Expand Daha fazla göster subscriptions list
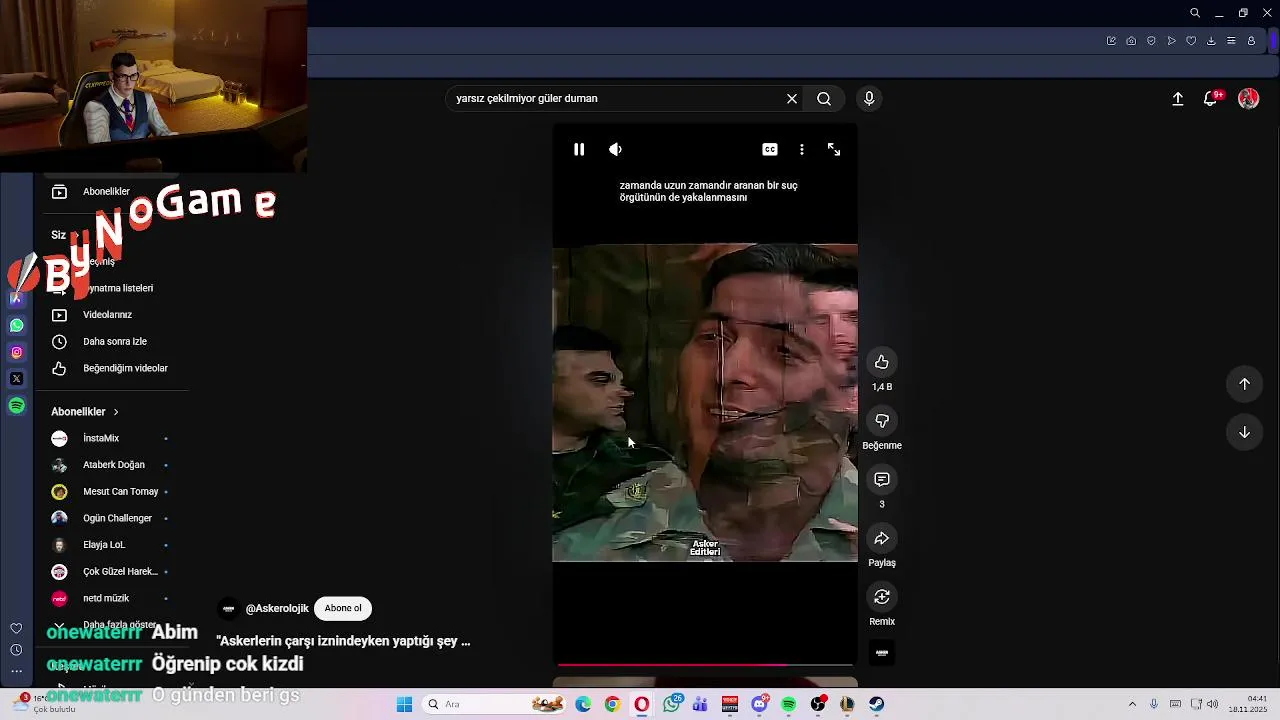The width and height of the screenshot is (1280, 720). point(119,625)
